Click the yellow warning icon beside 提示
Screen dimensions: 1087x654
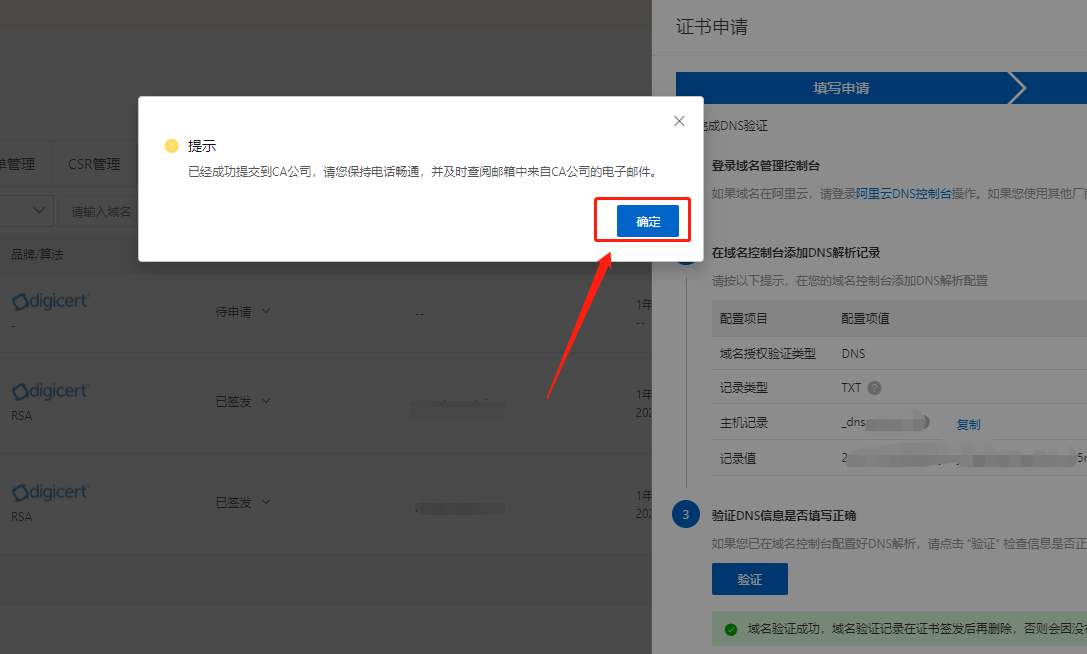tap(171, 146)
